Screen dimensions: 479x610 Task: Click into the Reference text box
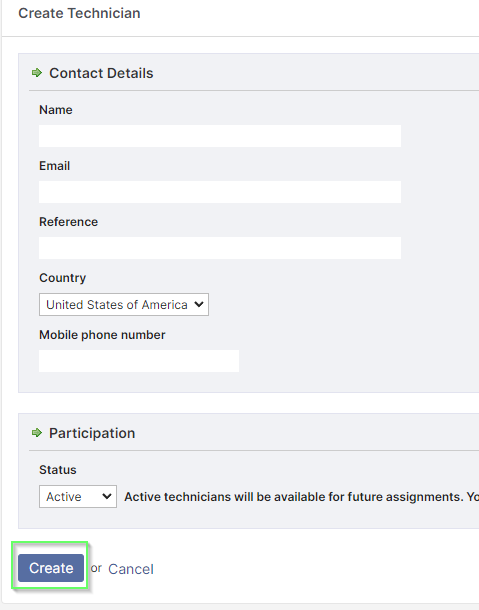pos(220,248)
